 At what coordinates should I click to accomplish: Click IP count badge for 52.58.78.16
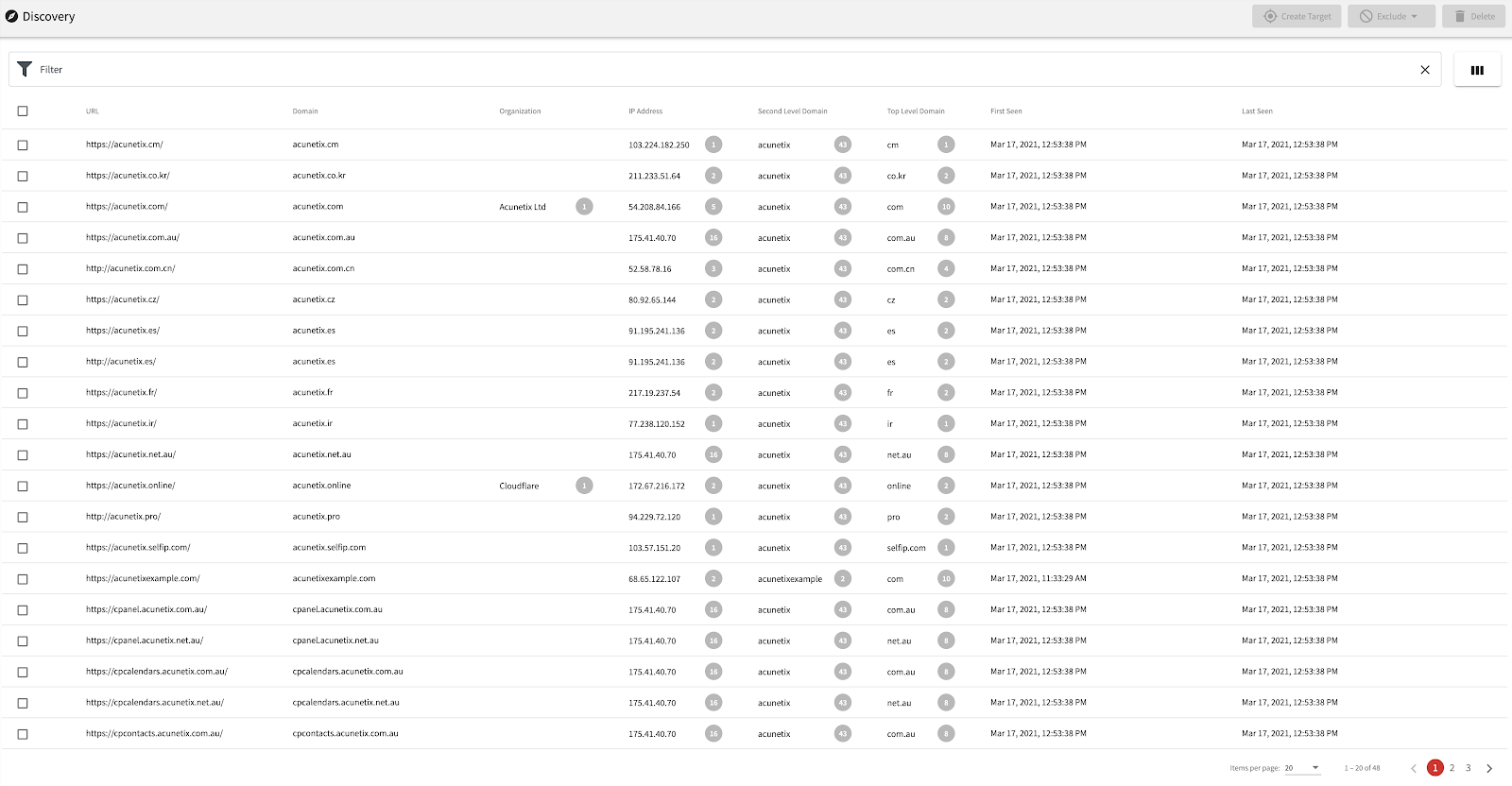[713, 269]
